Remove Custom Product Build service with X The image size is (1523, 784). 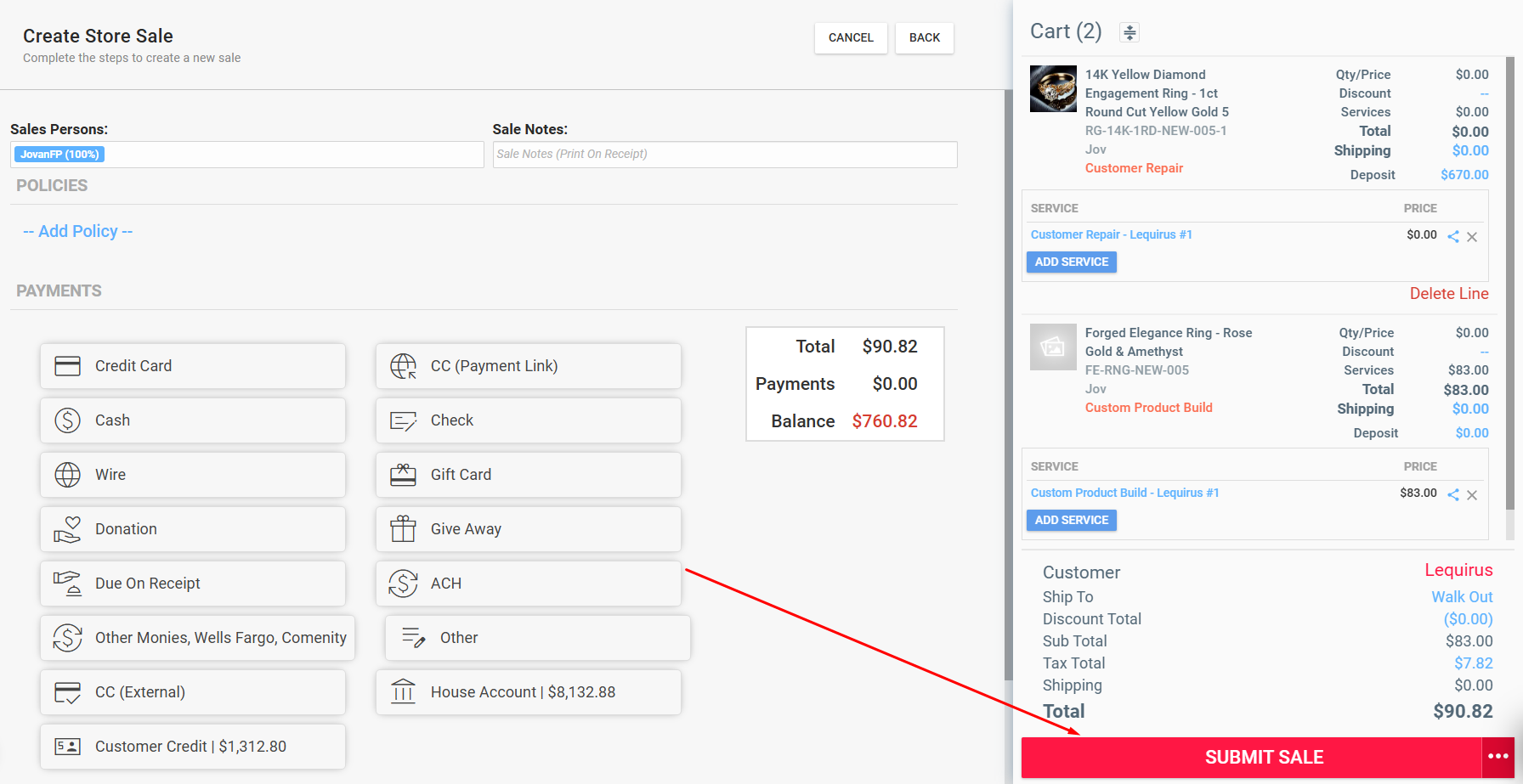click(x=1472, y=495)
